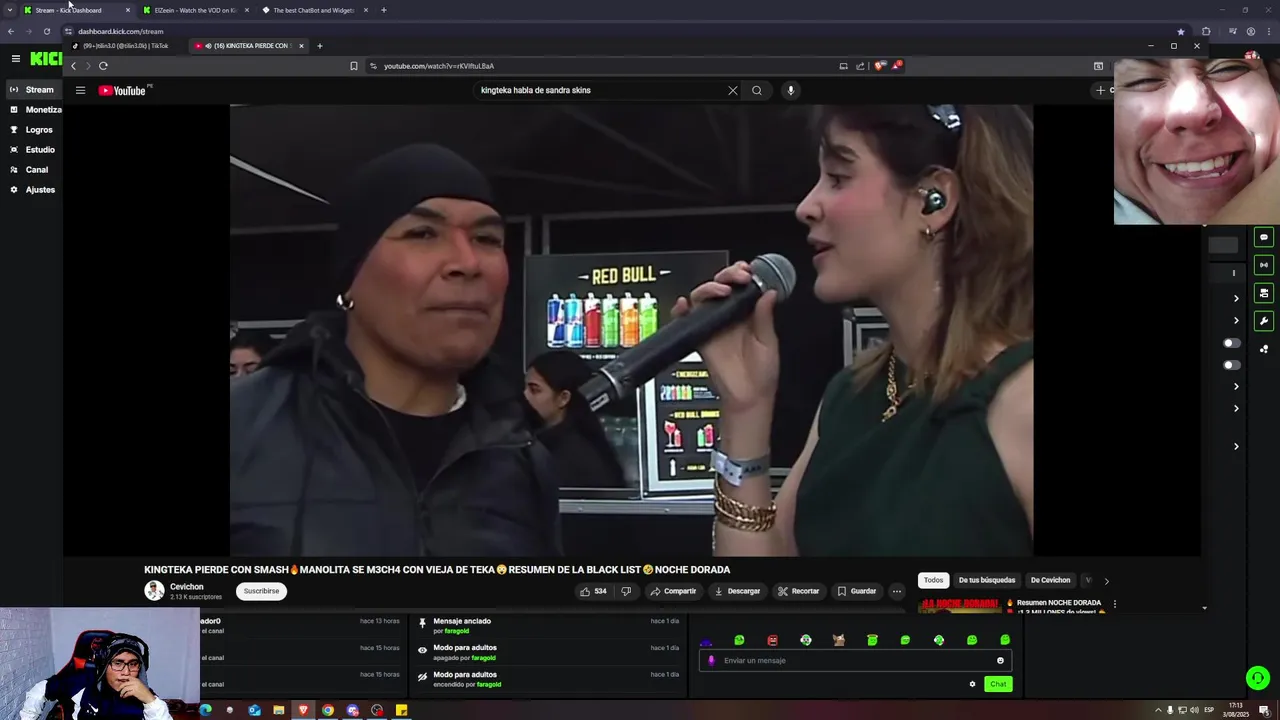Click the Recortar button

click(x=799, y=591)
